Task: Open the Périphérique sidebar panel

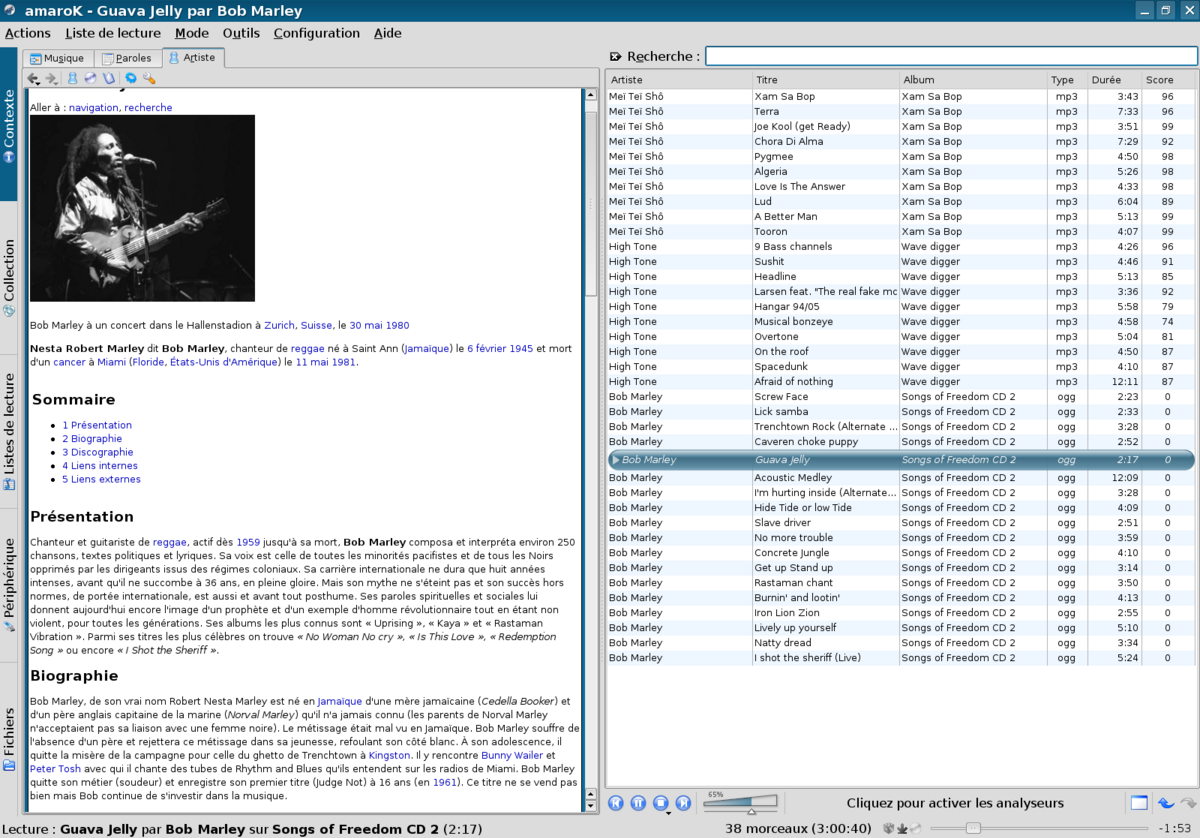Action: (x=9, y=583)
